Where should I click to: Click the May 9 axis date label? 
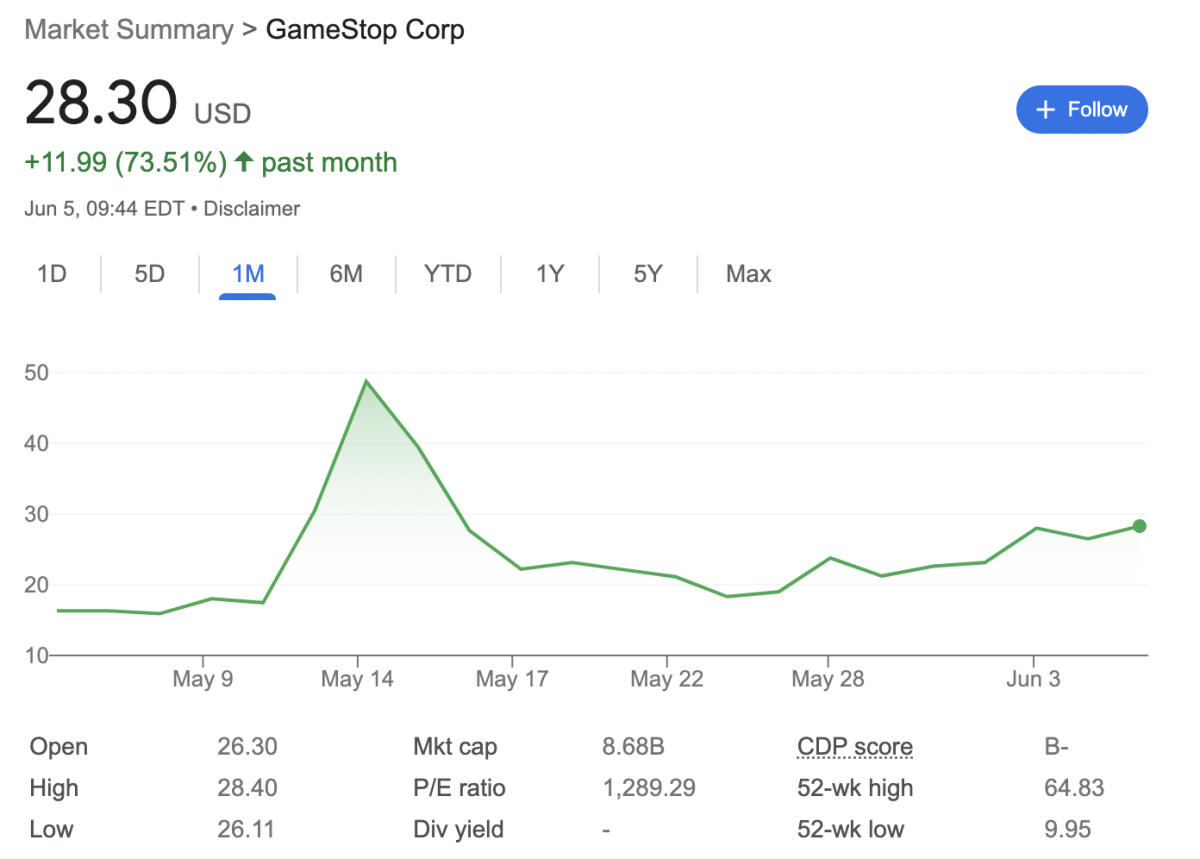pos(203,680)
